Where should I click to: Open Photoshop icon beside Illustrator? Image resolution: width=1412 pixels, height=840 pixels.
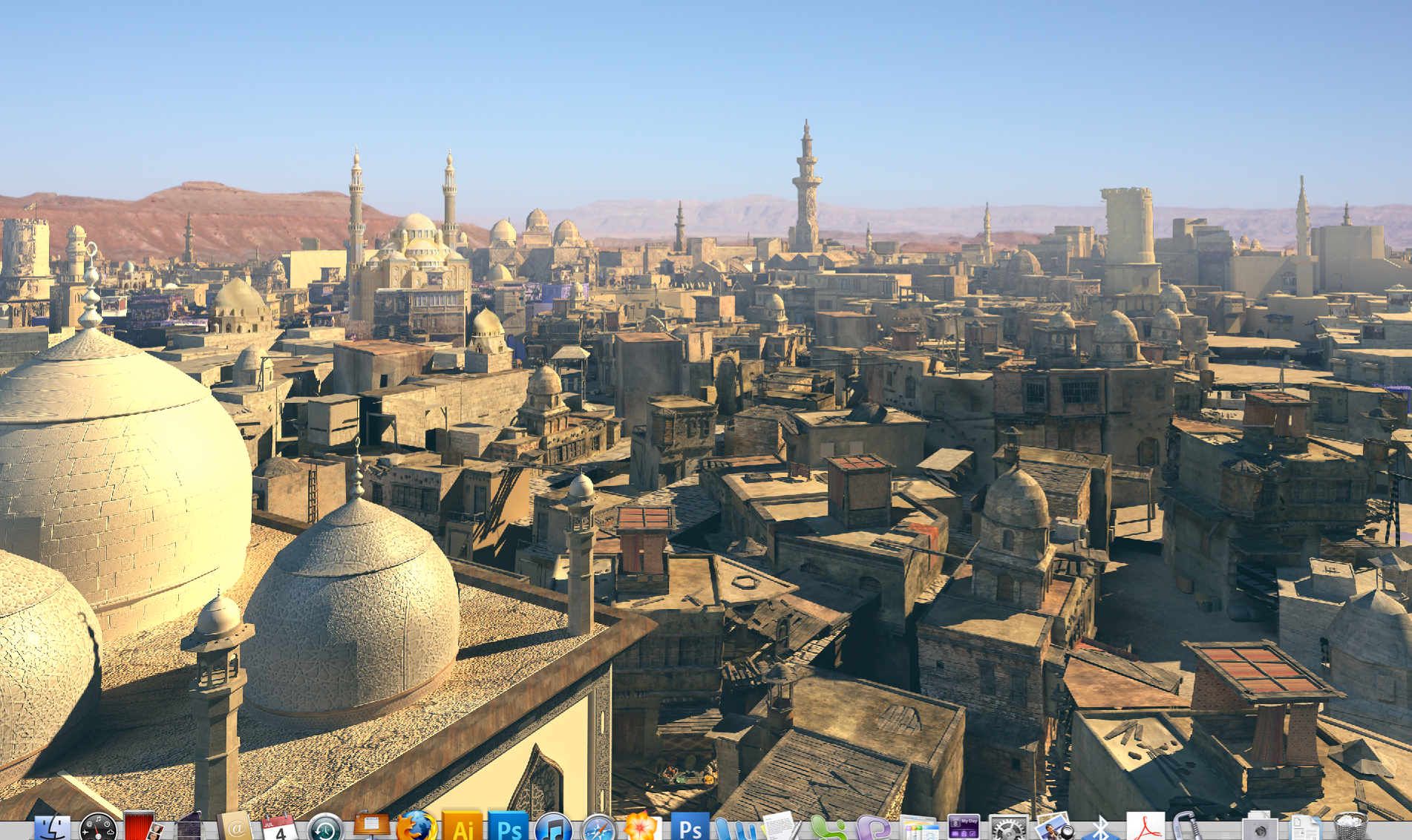click(x=508, y=827)
